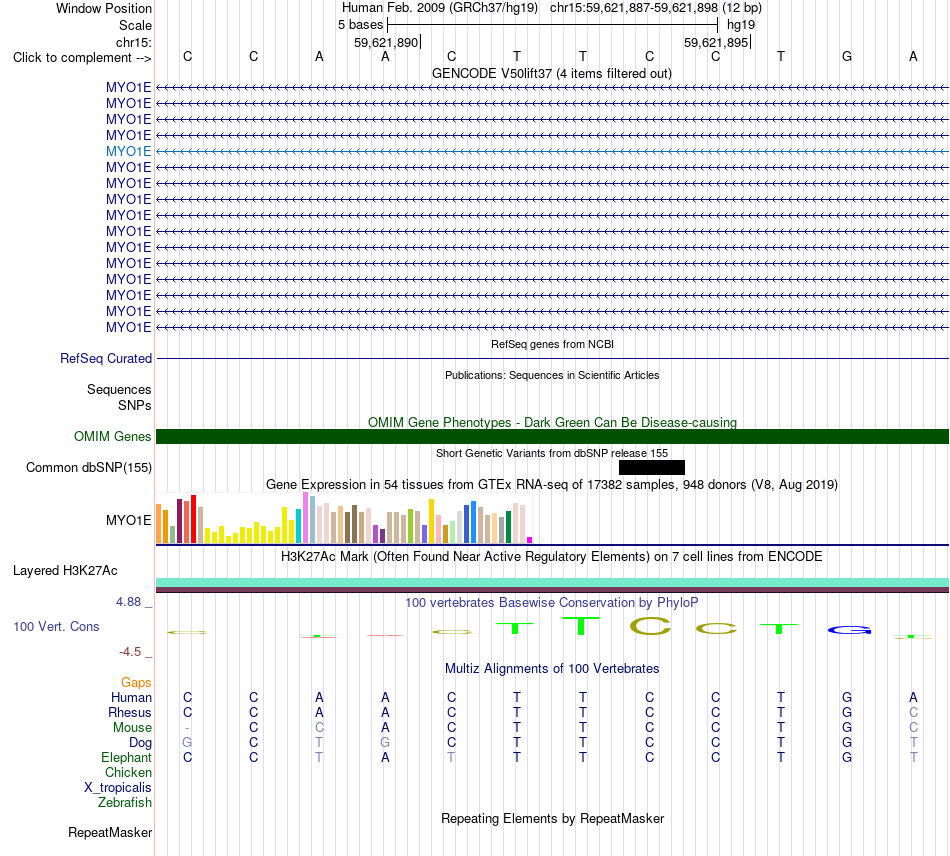950x856 pixels.
Task: Click 'GENCODE V50lift37 (4 items filtered out)' title
Action: (x=552, y=73)
